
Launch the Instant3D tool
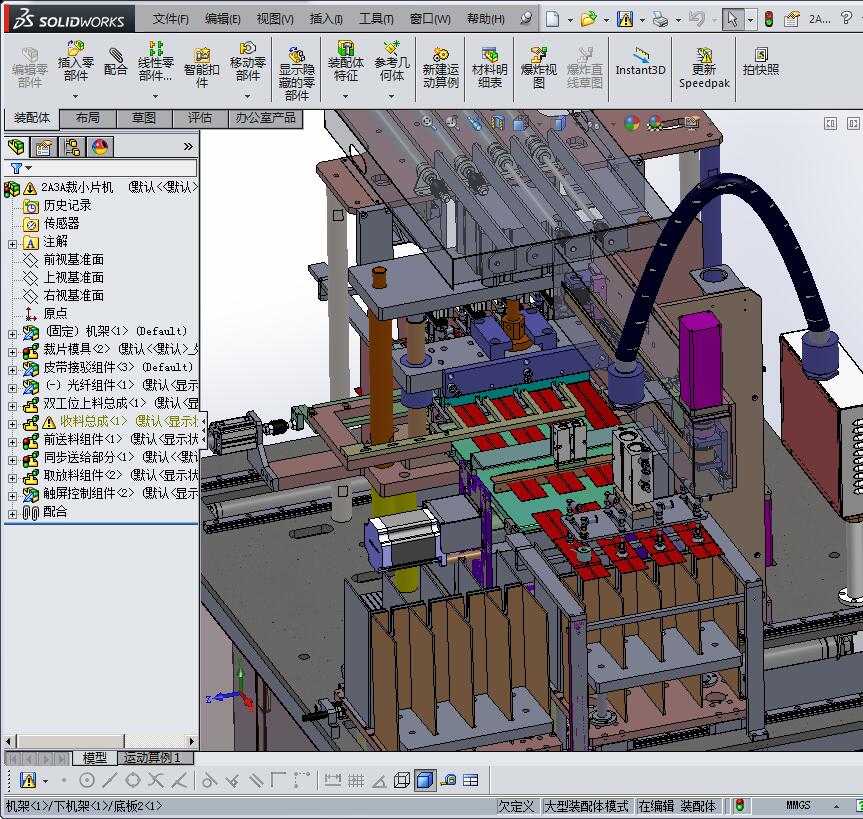pos(640,61)
